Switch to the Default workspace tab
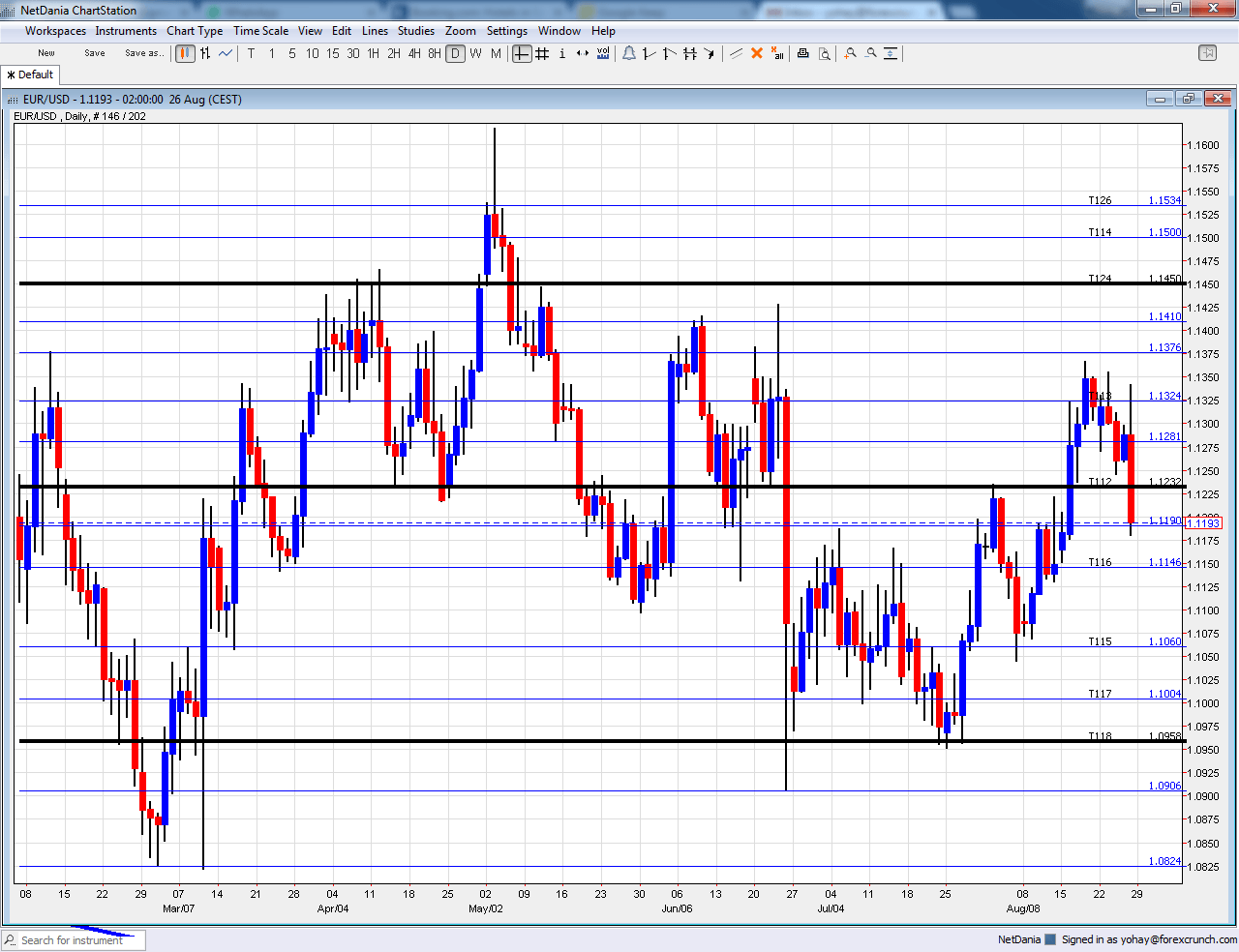1239x952 pixels. pyautogui.click(x=29, y=74)
